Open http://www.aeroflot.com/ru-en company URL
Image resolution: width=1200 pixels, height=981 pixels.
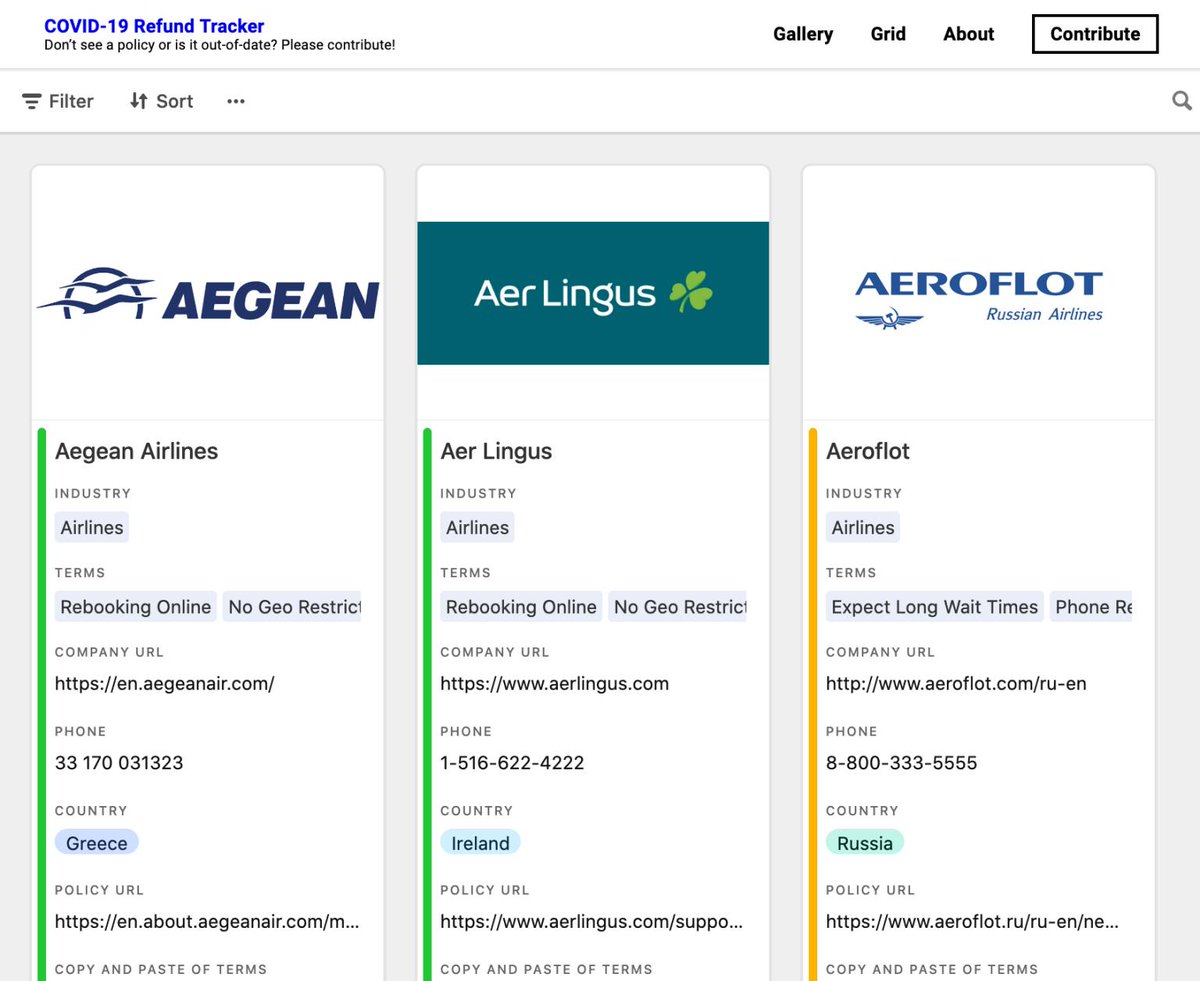[956, 684]
